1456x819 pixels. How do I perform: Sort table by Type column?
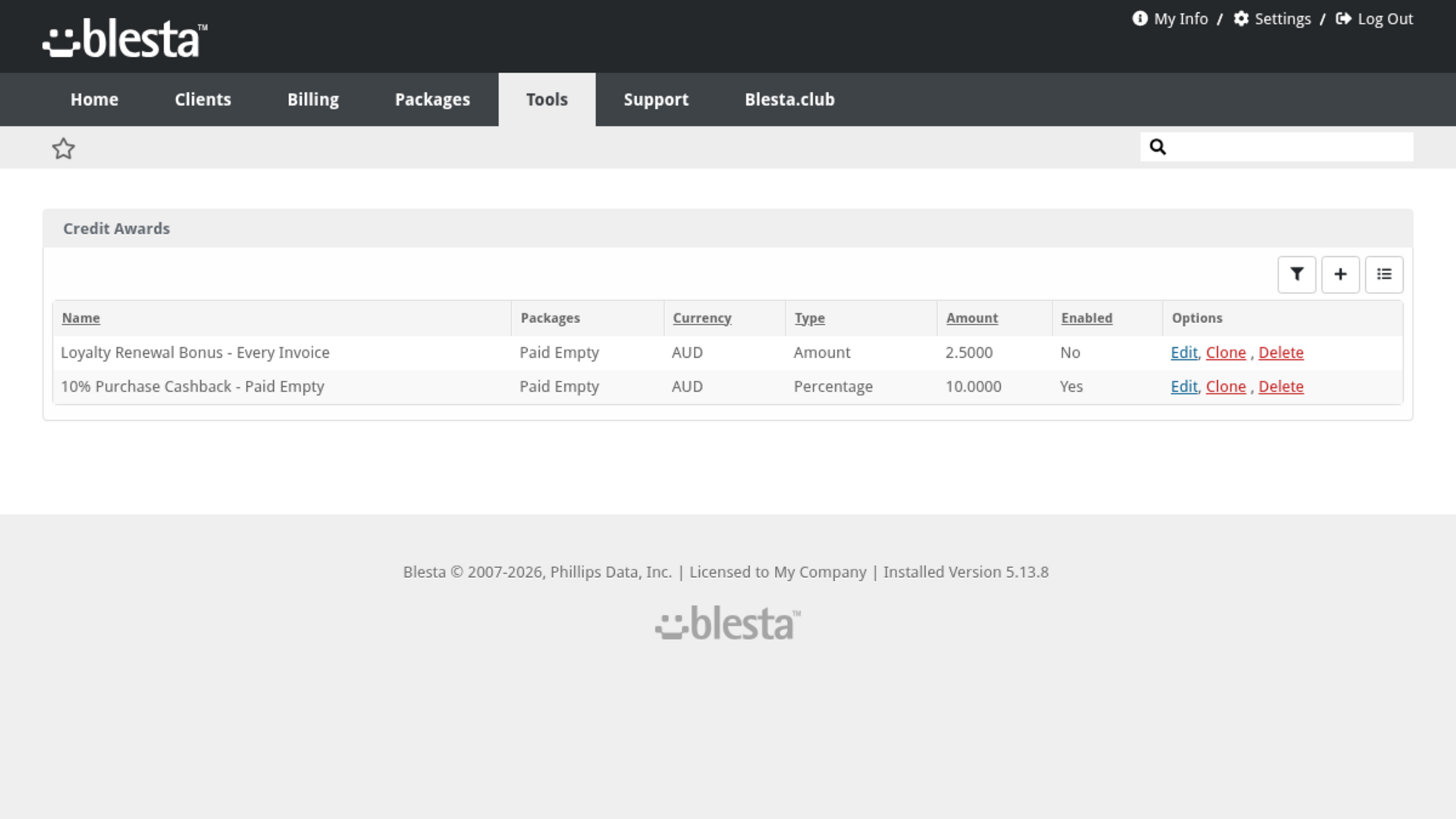[x=810, y=318]
